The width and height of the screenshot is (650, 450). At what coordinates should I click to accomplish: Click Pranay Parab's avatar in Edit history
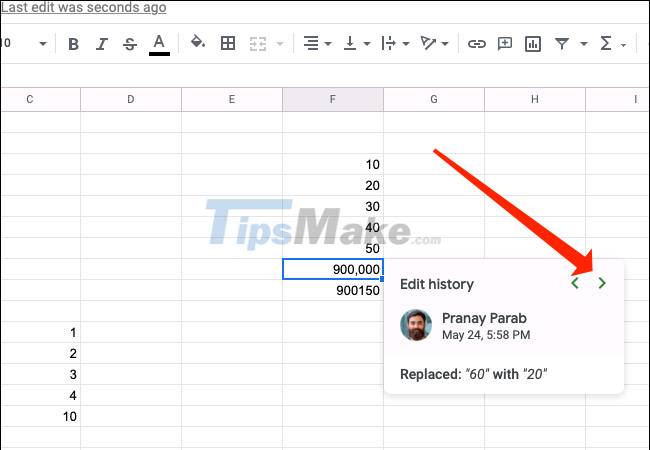pos(416,325)
